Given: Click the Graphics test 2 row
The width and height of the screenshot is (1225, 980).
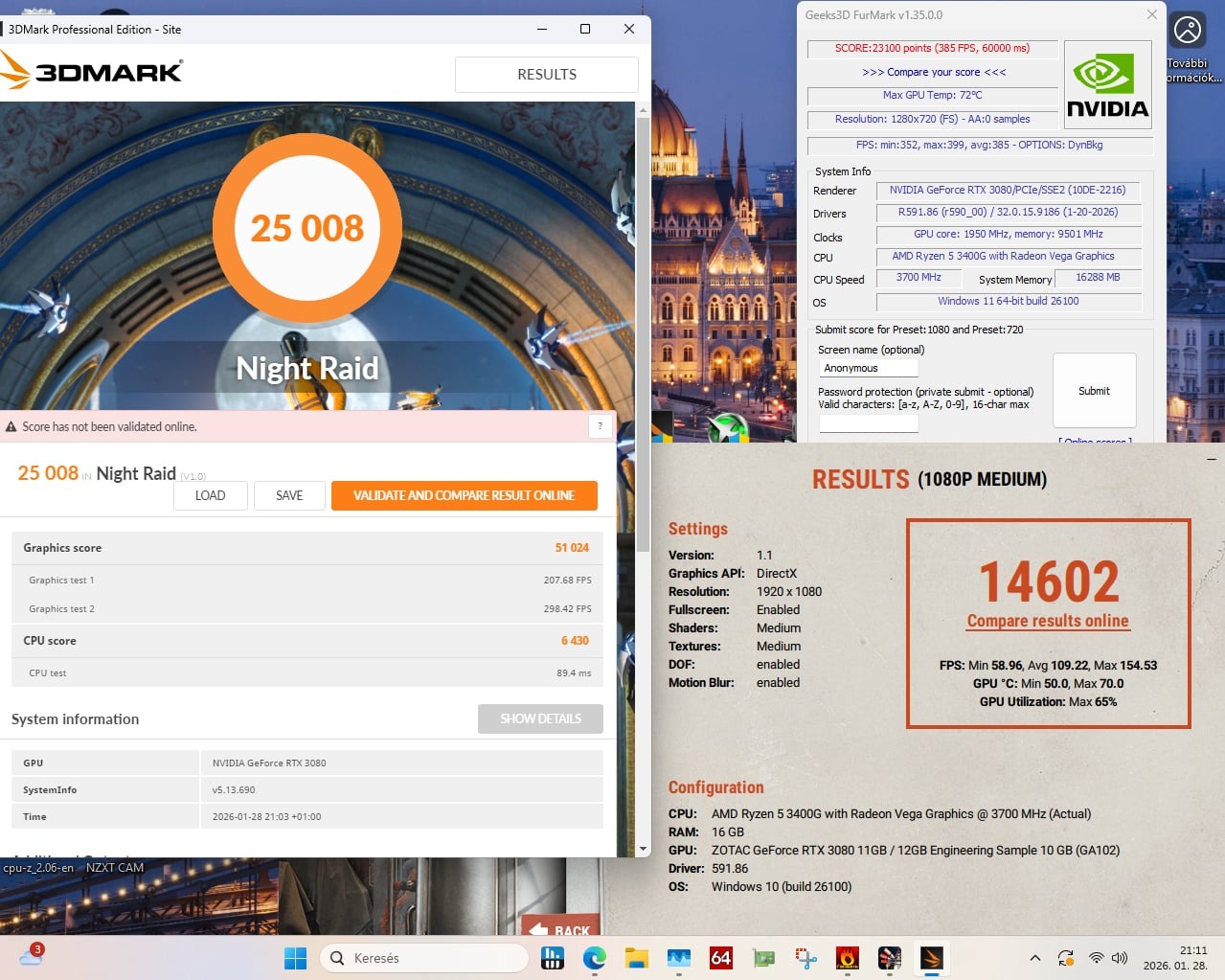Looking at the screenshot, I should click(x=307, y=609).
